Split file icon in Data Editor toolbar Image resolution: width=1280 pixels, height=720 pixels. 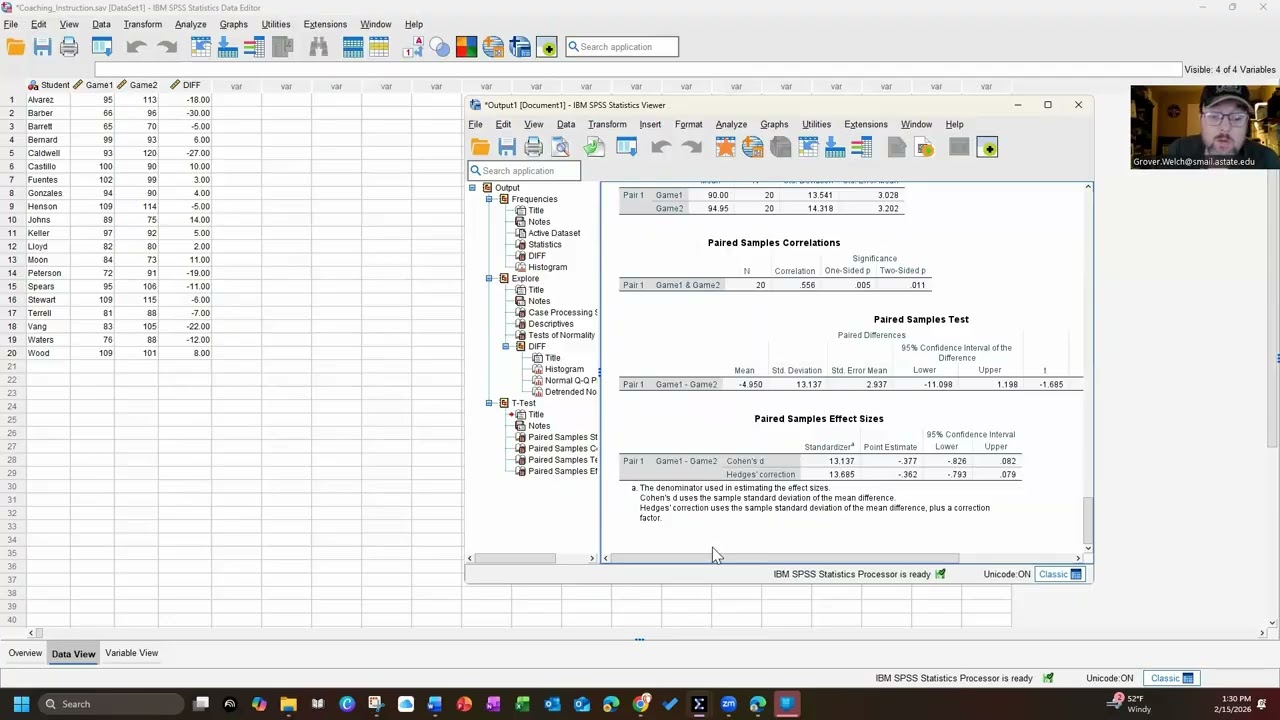[x=352, y=47]
